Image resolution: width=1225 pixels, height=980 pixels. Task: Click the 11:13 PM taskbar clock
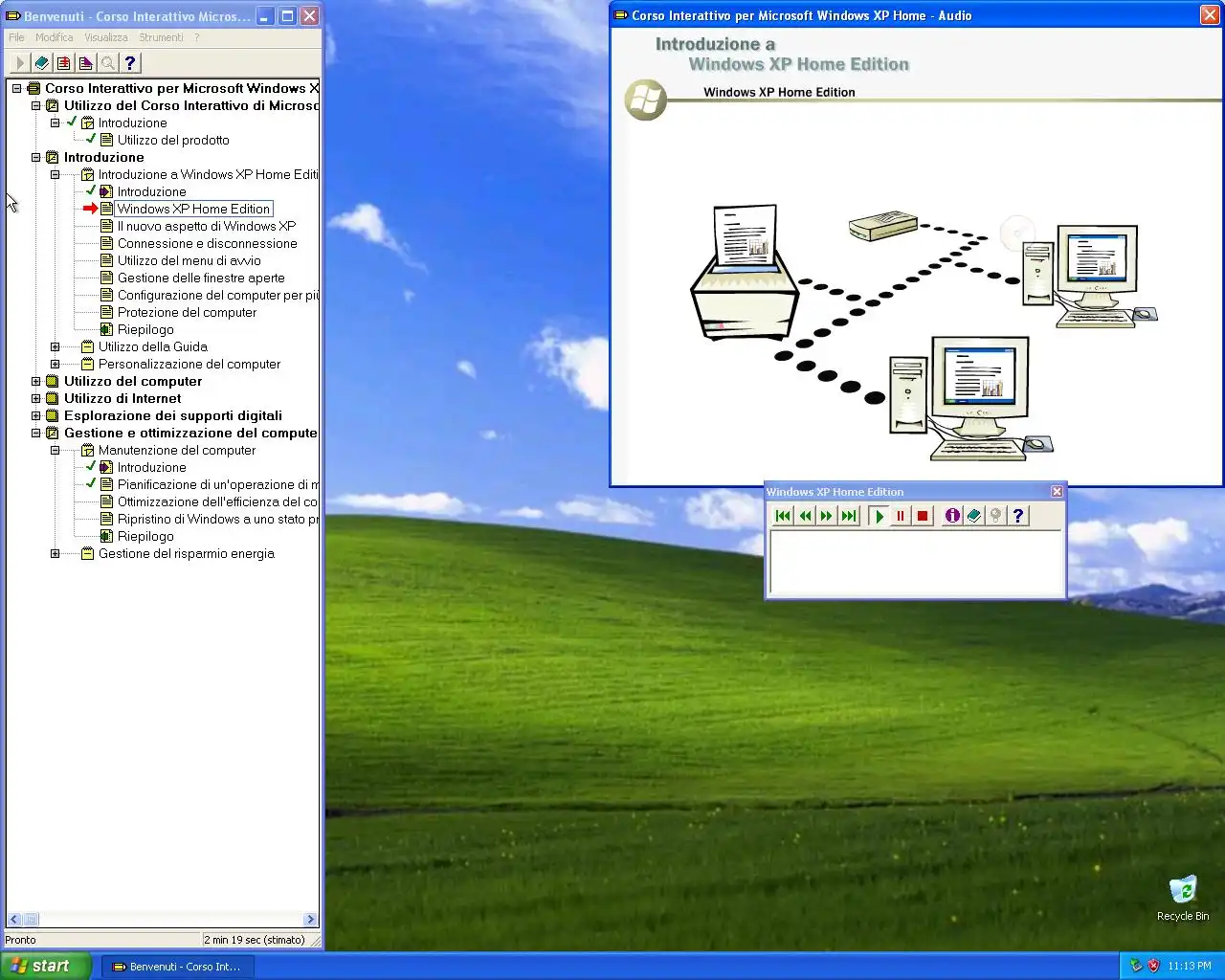pyautogui.click(x=1190, y=966)
